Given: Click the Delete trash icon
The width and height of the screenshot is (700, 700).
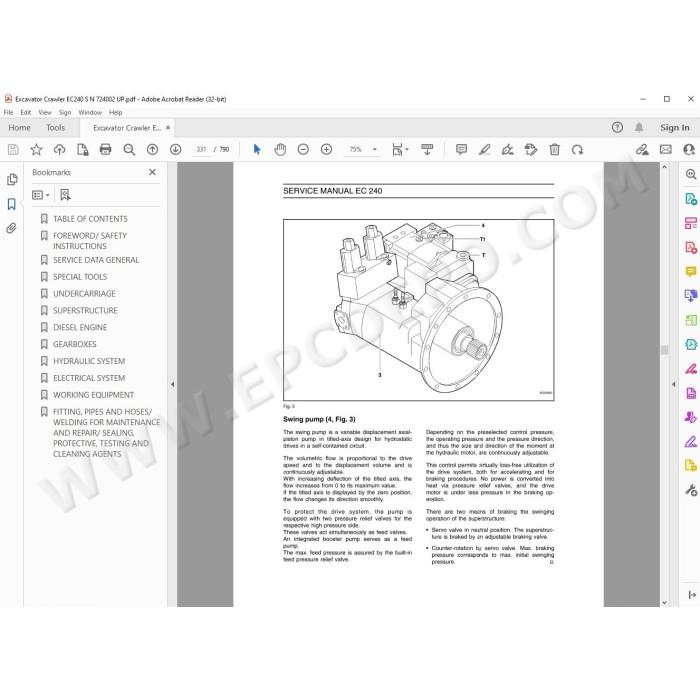Looking at the screenshot, I should 554,150.
